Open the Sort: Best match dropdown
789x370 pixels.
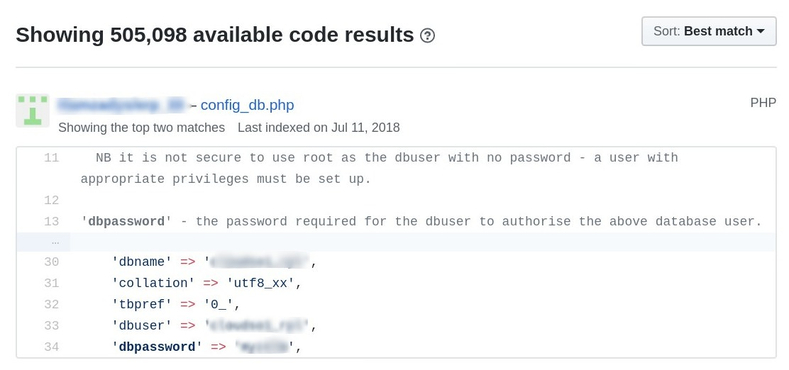(x=708, y=31)
